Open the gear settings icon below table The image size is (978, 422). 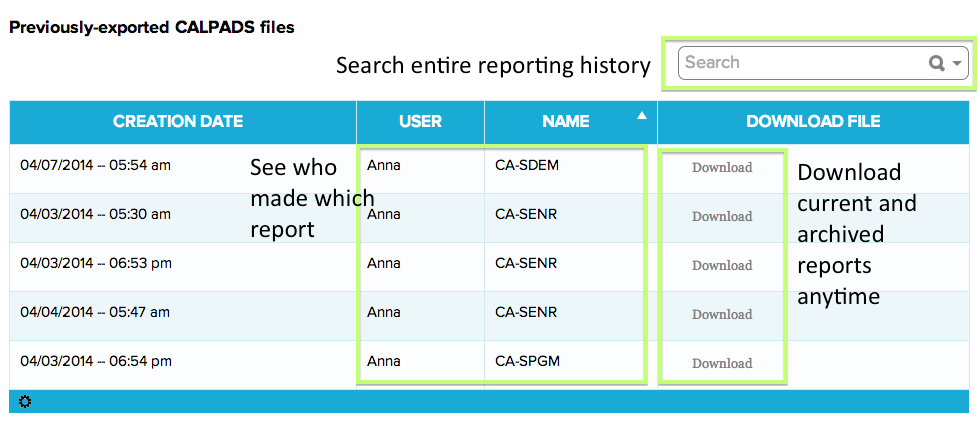point(24,402)
